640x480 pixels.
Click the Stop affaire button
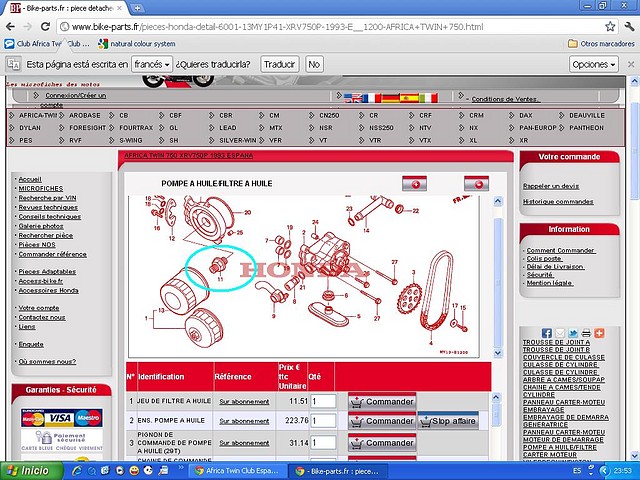click(x=448, y=421)
